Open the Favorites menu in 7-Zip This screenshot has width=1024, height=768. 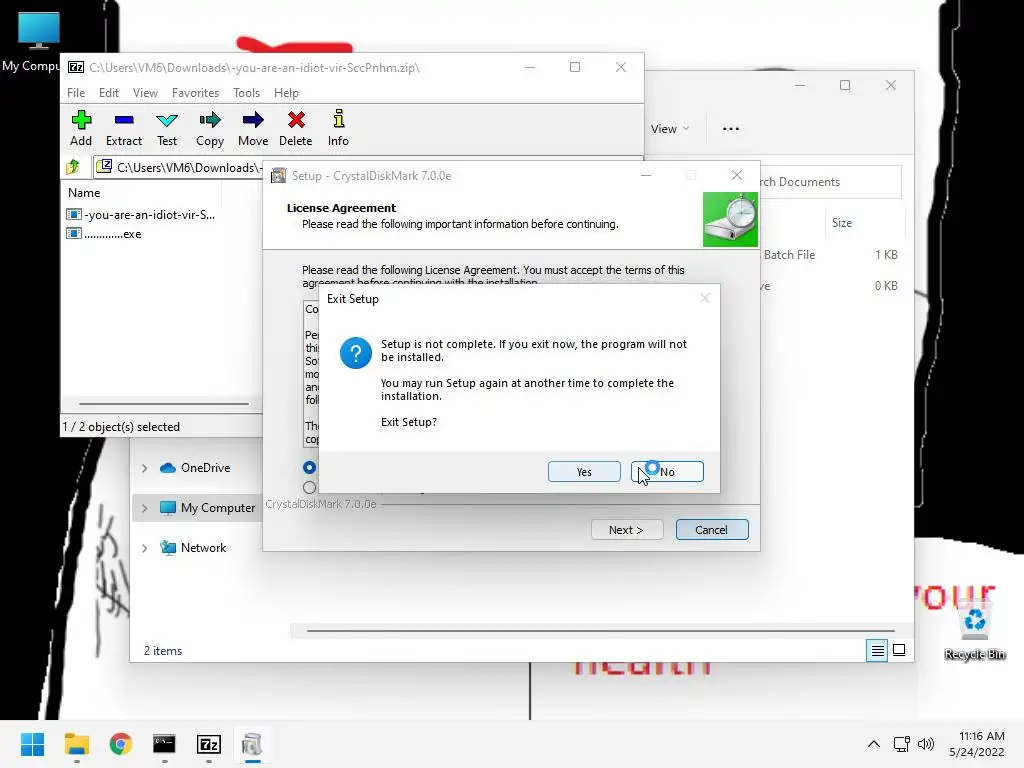click(x=195, y=93)
